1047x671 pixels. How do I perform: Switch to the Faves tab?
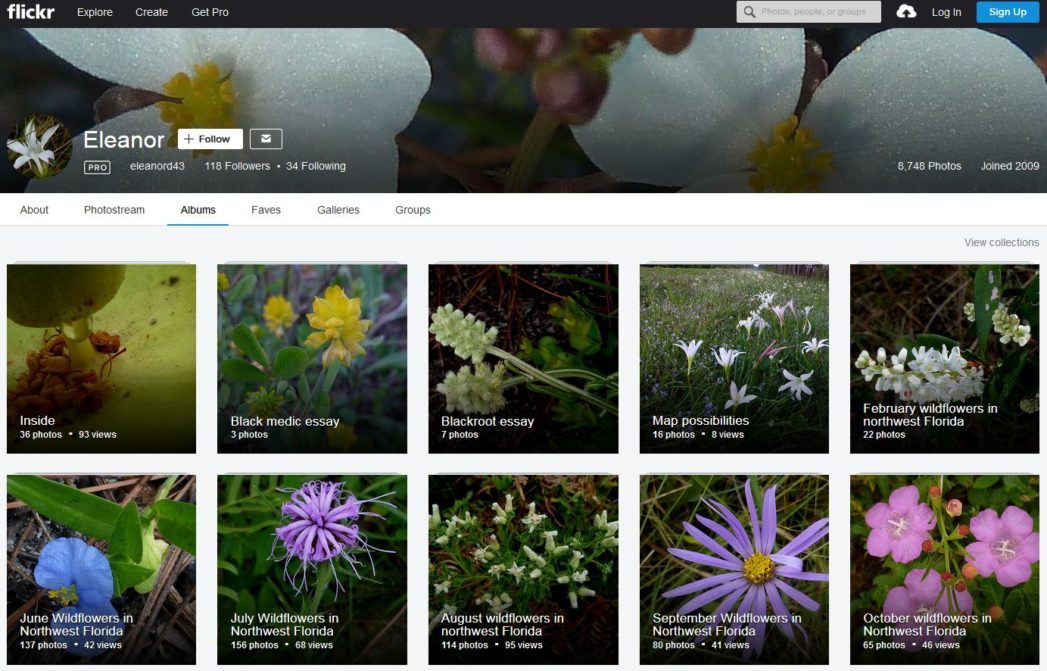coord(266,210)
